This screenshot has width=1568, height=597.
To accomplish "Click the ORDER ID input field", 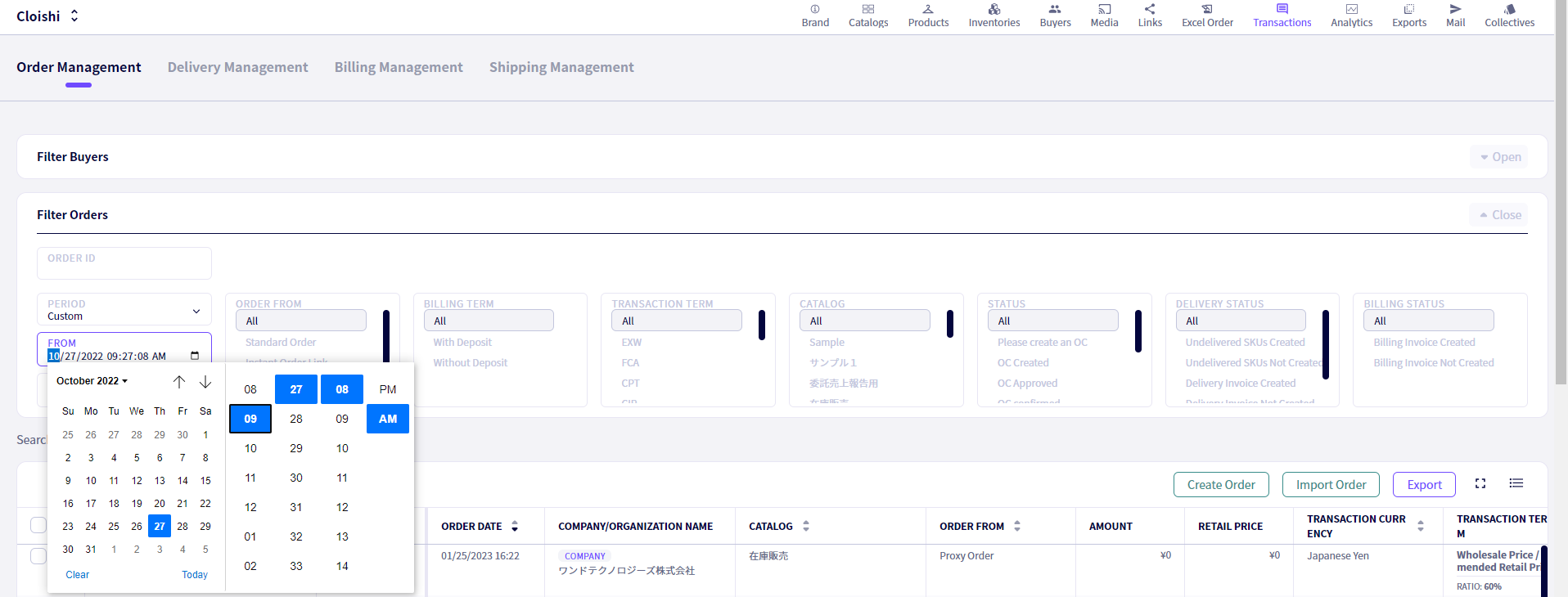I will pos(124,263).
